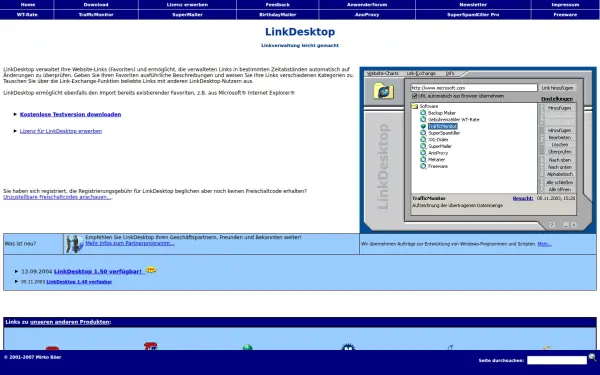Toggle 'URL automatisch aus Browser übernehmen' checkbox

pos(414,96)
